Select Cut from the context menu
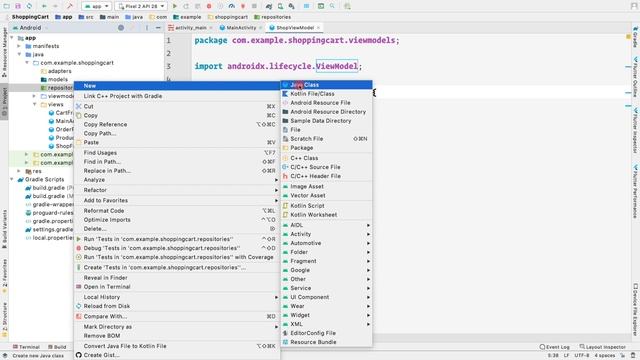This screenshot has height=360, width=640. click(177, 107)
